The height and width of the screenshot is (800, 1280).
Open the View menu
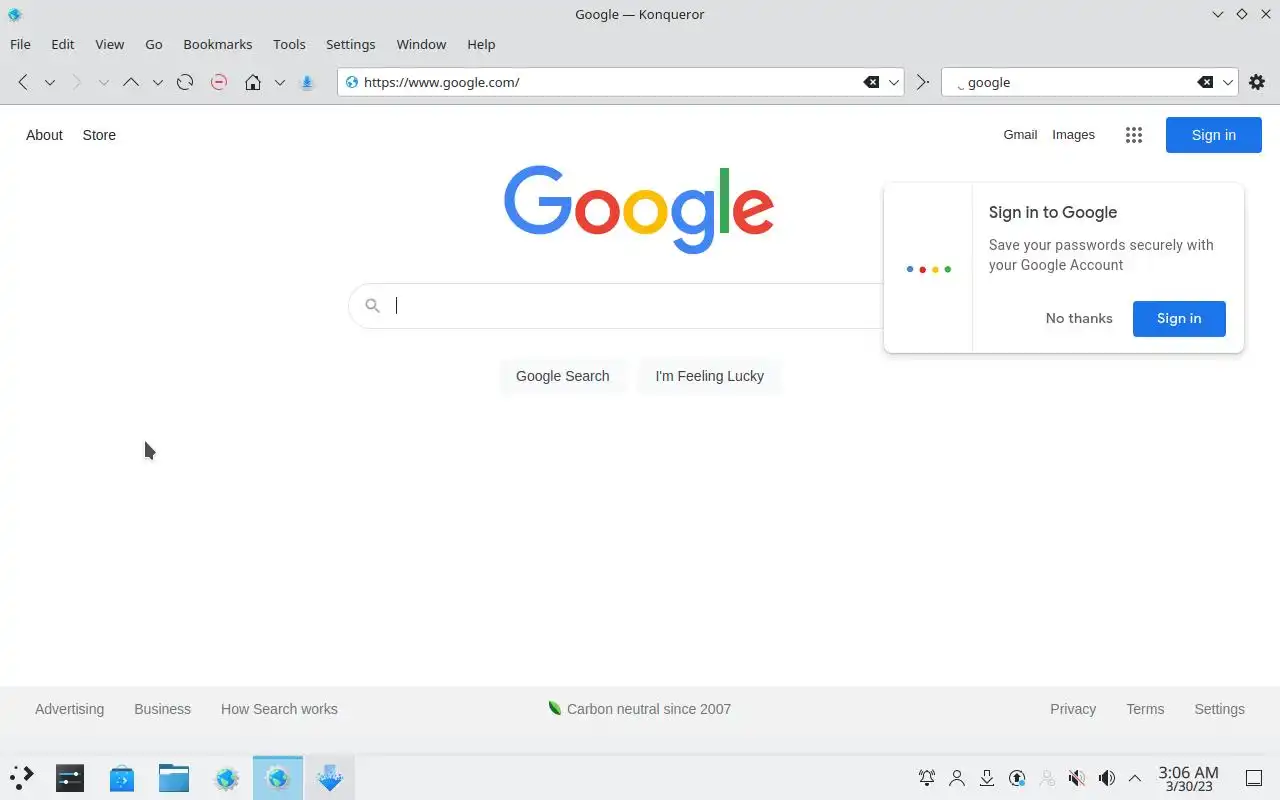(x=109, y=44)
